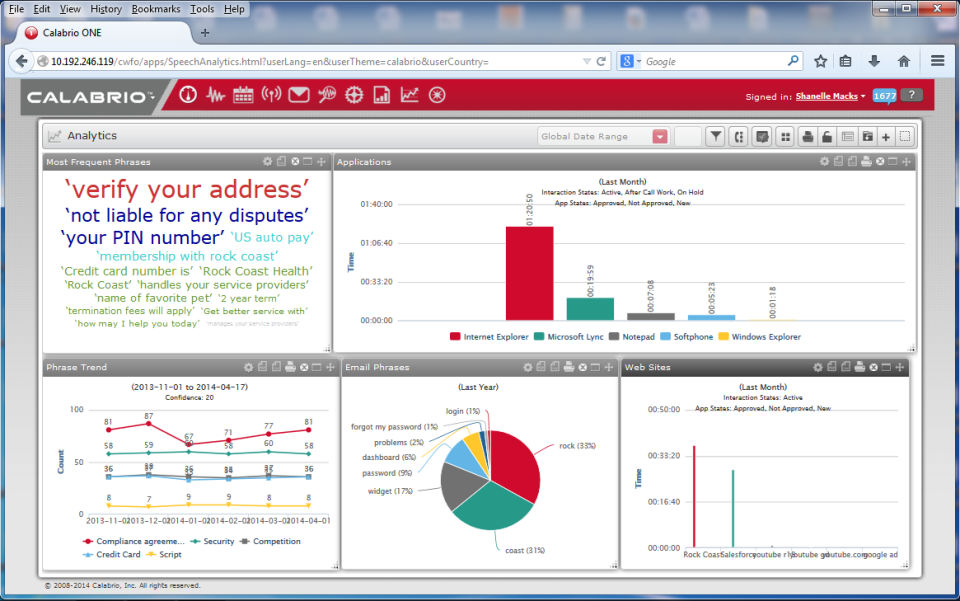
Task: Open the Firefox hamburger menu
Action: pyautogui.click(x=937, y=61)
